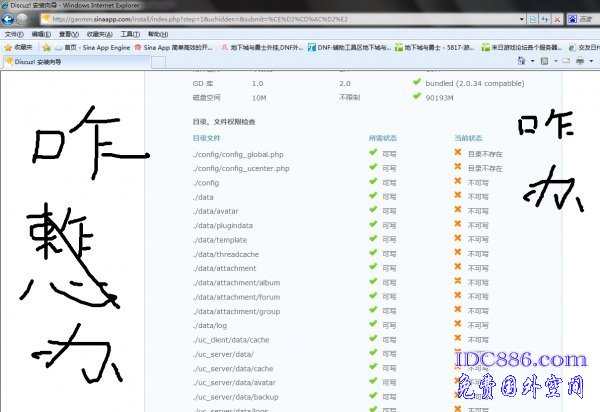Open the 工具(T) menu
600x412 pixels.
(130, 33)
